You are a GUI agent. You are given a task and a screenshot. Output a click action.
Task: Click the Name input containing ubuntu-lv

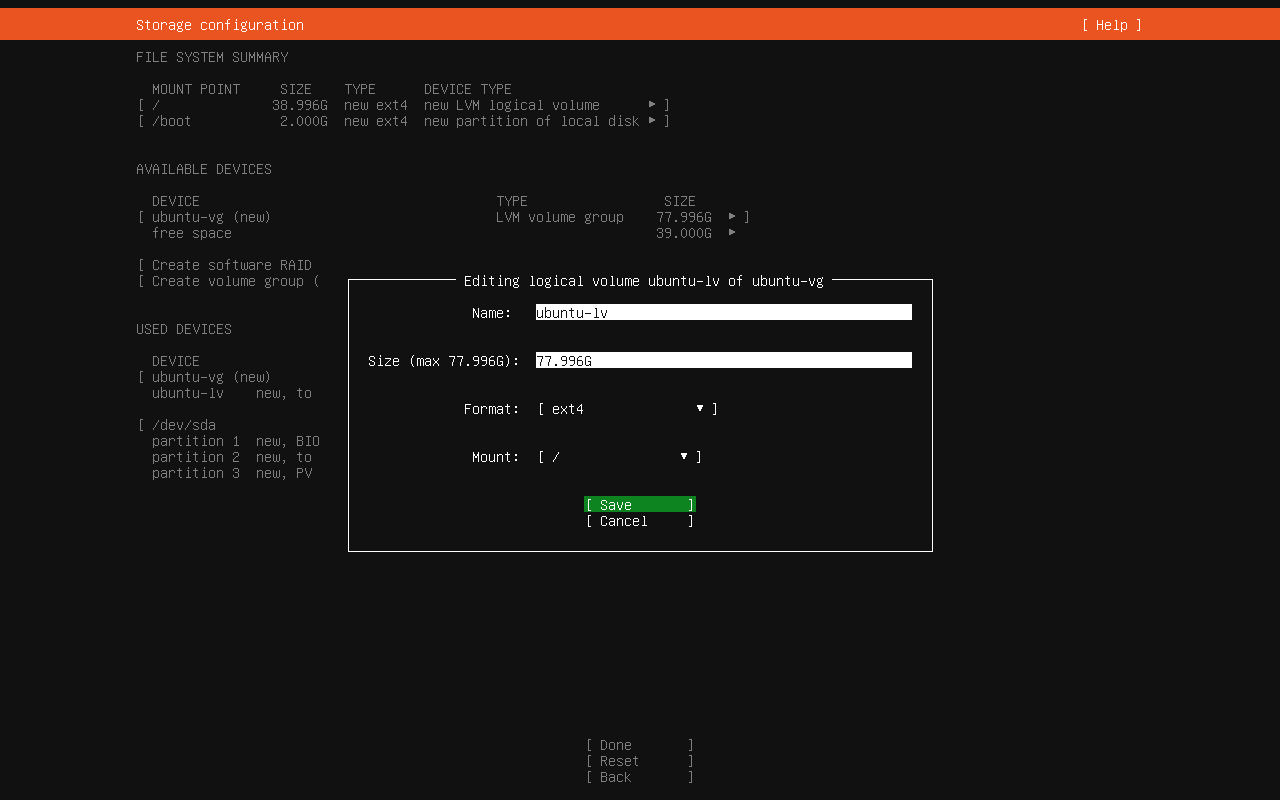point(723,311)
